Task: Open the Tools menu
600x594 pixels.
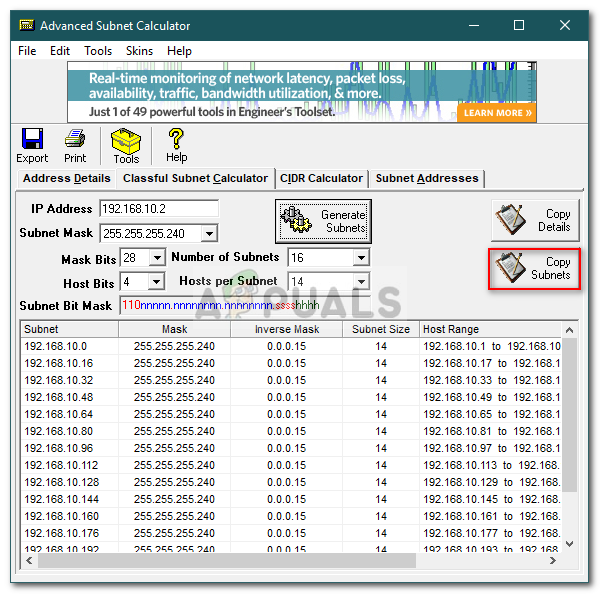Action: tap(98, 51)
